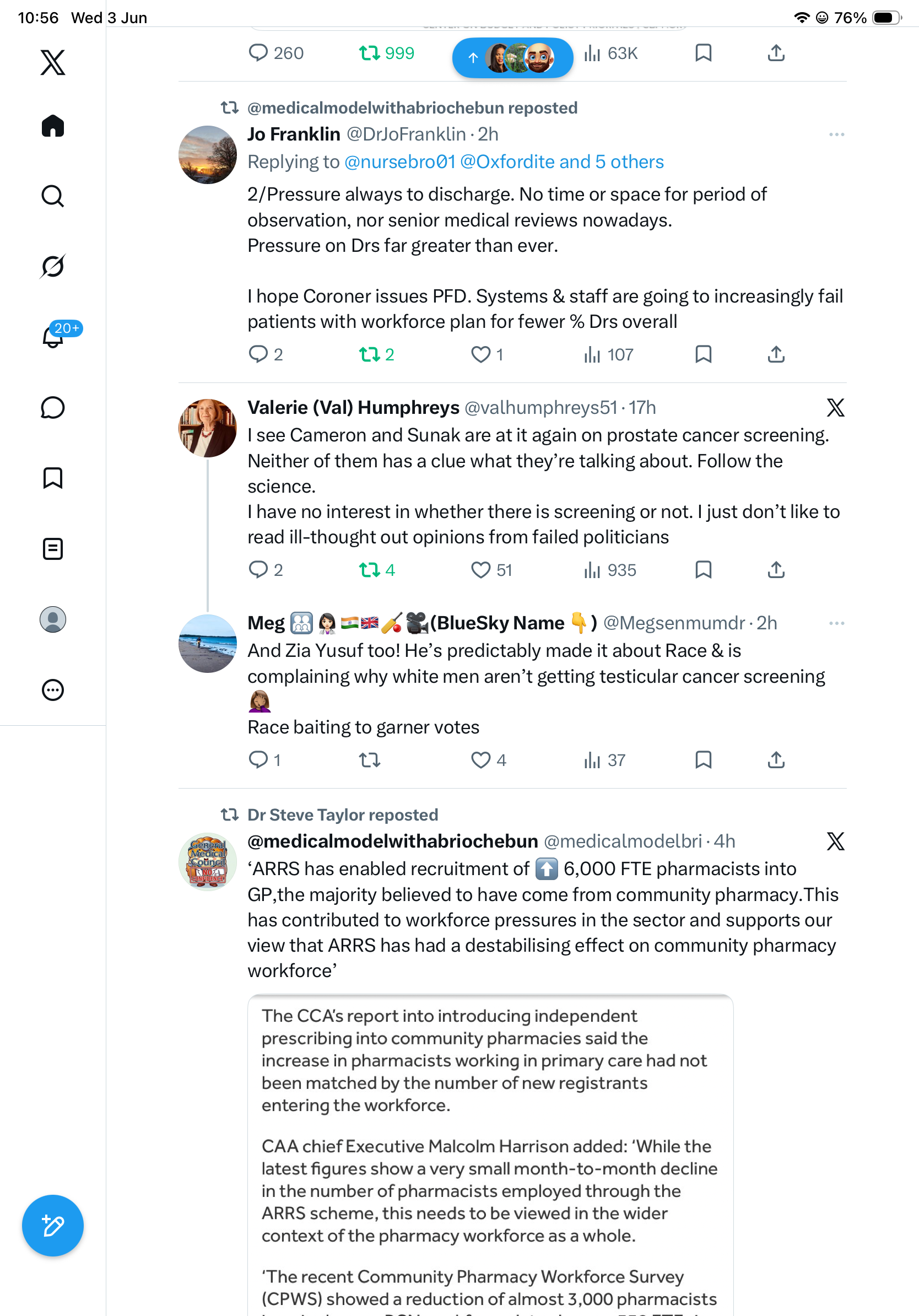Tap the compose new post button
Image resolution: width=919 pixels, height=1316 pixels.
coord(53,1226)
